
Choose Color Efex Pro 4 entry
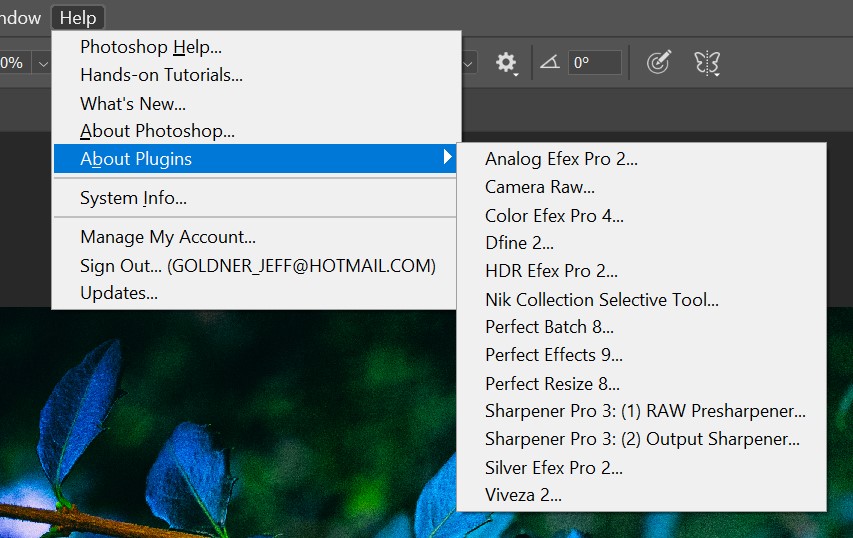[x=641, y=215]
